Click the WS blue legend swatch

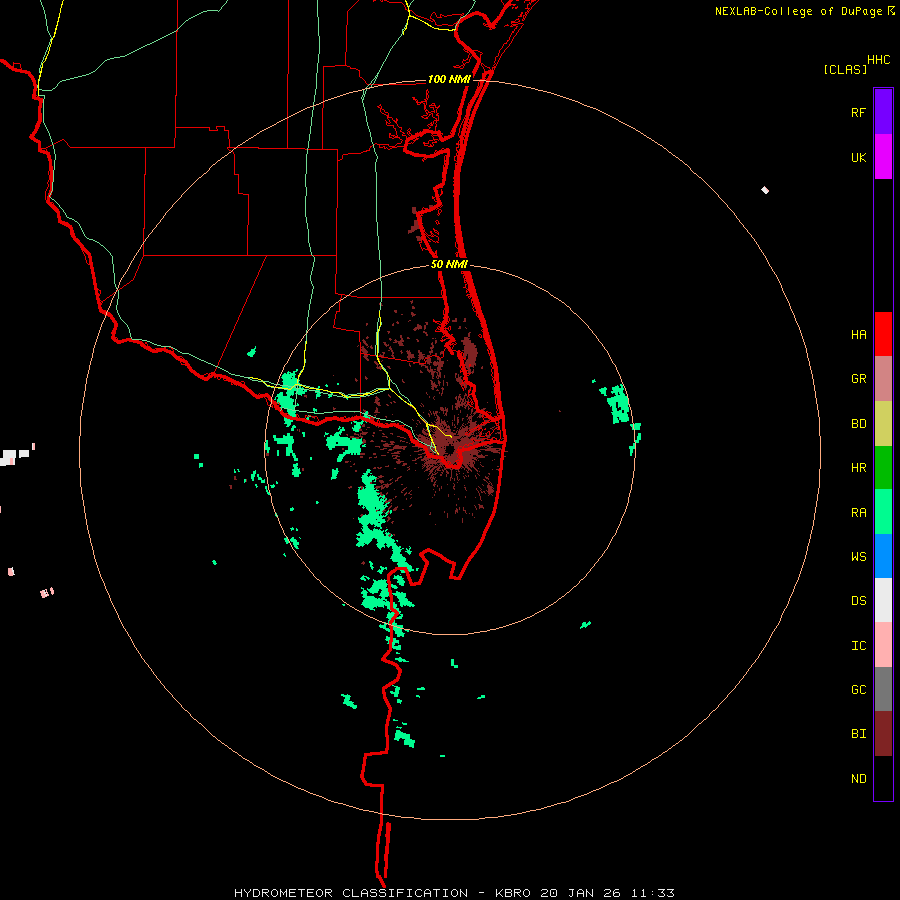[883, 556]
